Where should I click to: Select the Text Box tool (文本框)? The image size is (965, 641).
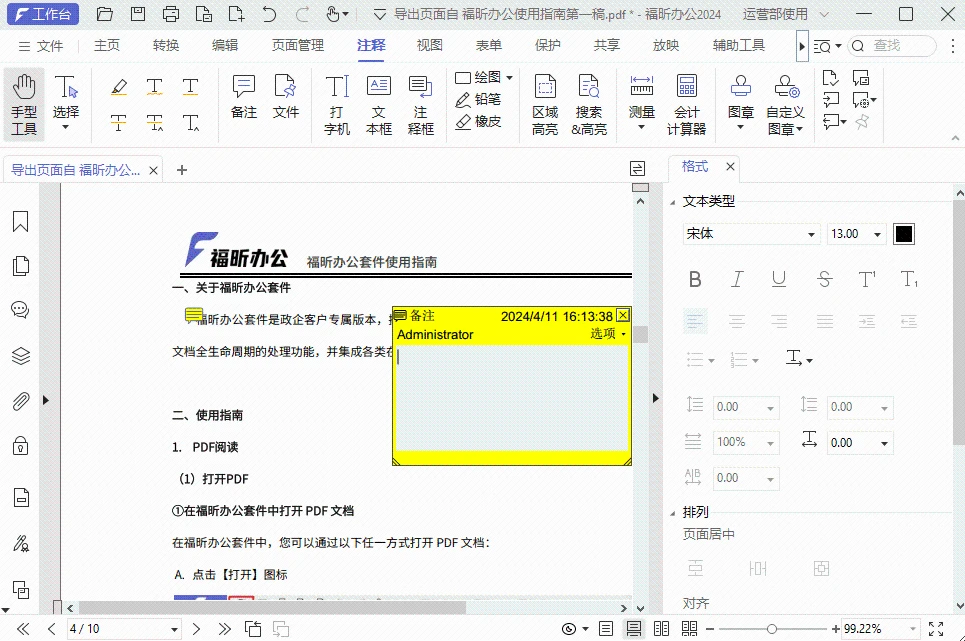[x=378, y=105]
